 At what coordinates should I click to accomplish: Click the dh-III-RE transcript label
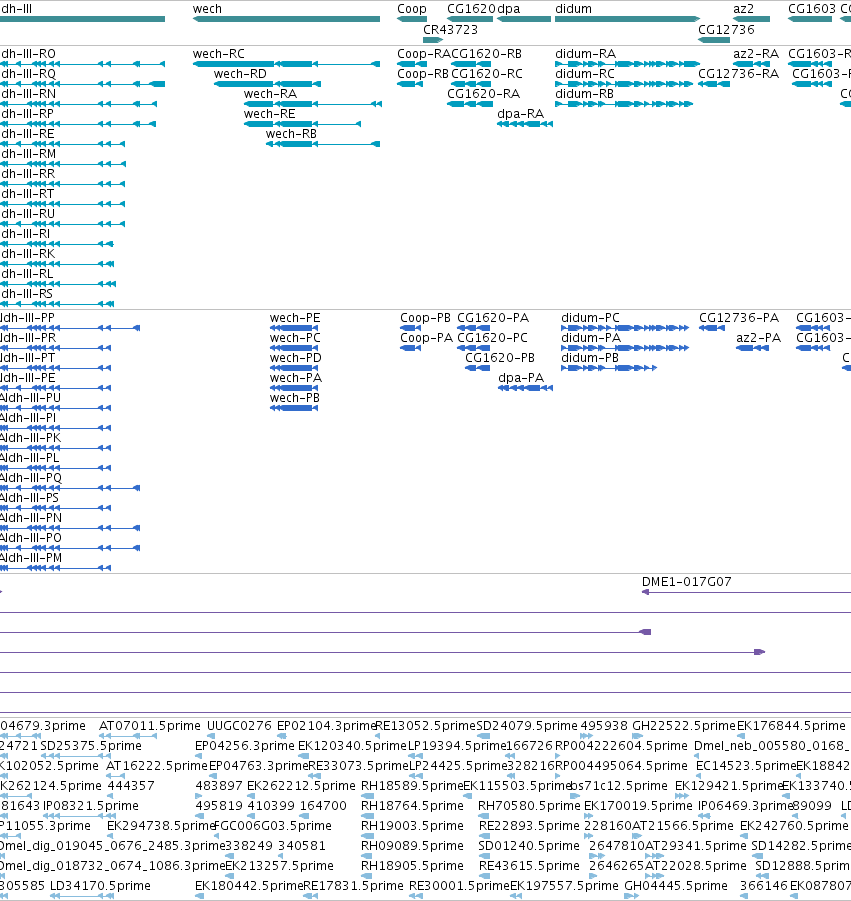pyautogui.click(x=28, y=134)
